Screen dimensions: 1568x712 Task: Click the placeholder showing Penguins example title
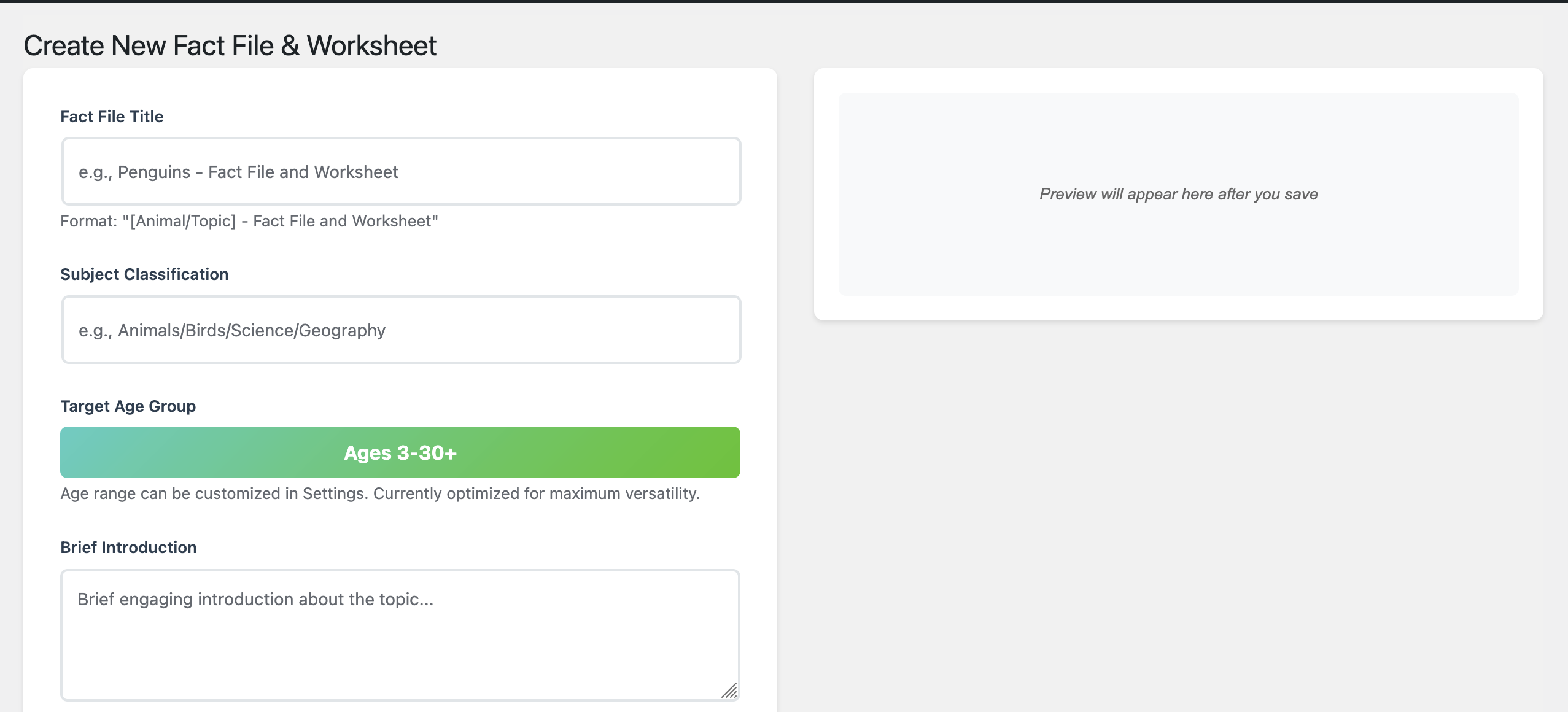click(238, 172)
